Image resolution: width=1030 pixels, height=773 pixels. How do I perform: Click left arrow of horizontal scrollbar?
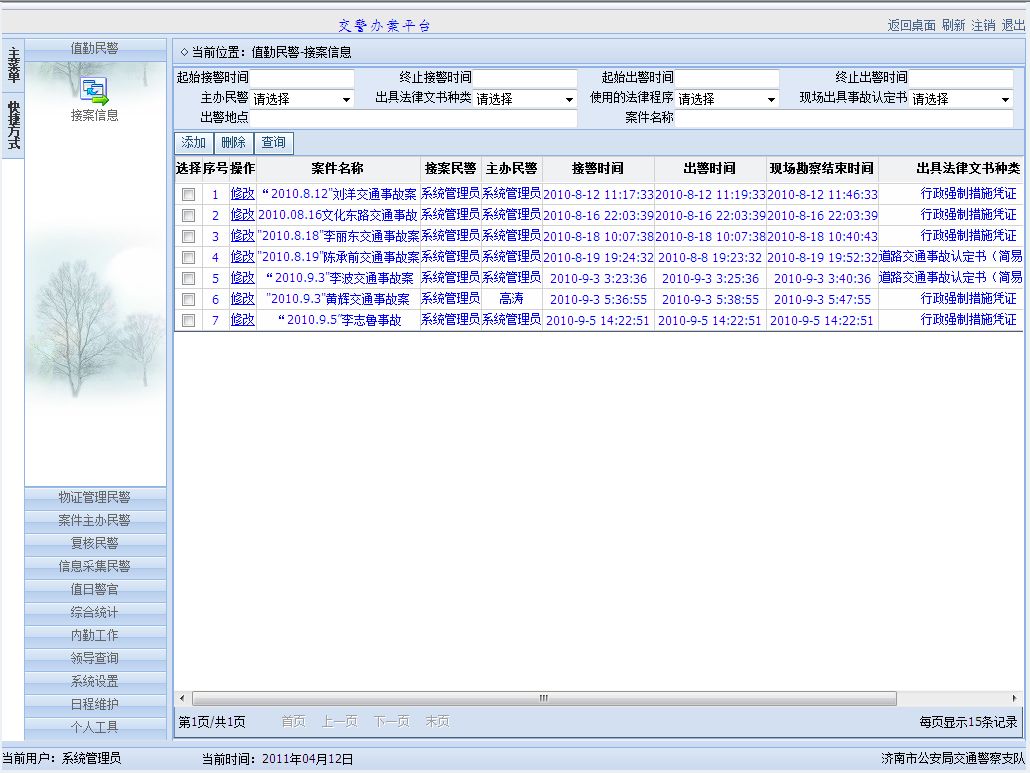coord(182,698)
